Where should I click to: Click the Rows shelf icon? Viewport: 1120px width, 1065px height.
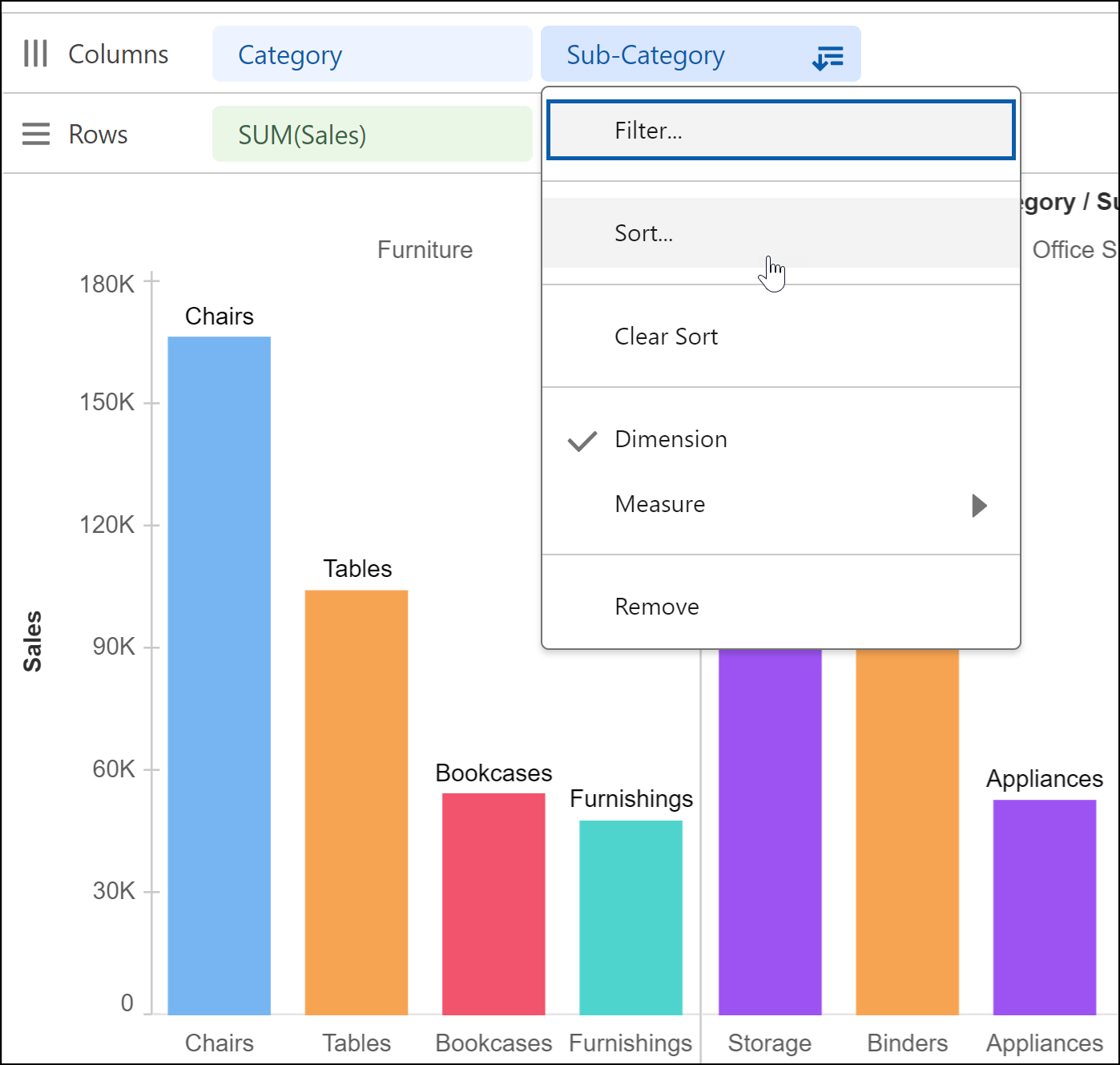tap(35, 134)
